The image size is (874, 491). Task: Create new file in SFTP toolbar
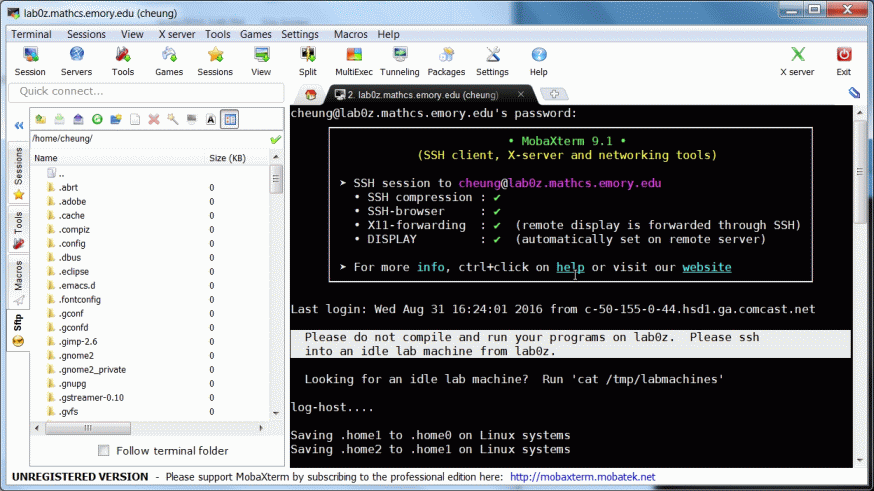(135, 119)
